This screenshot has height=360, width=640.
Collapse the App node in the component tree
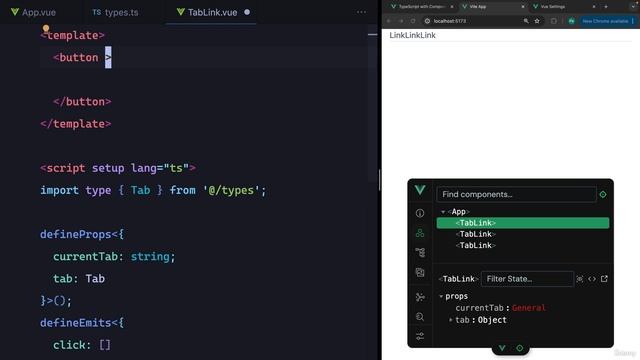[x=443, y=212]
